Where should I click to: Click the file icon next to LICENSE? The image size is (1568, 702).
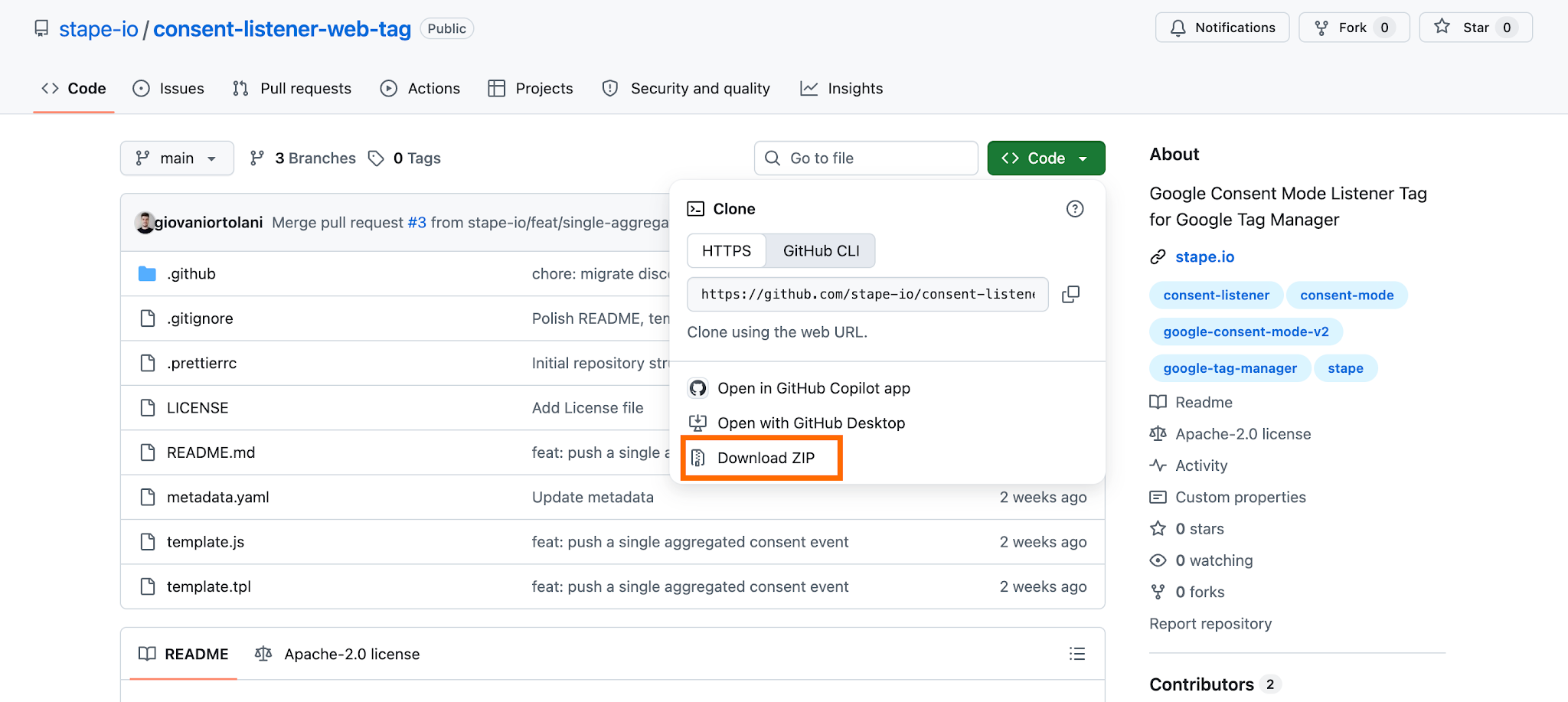(148, 408)
